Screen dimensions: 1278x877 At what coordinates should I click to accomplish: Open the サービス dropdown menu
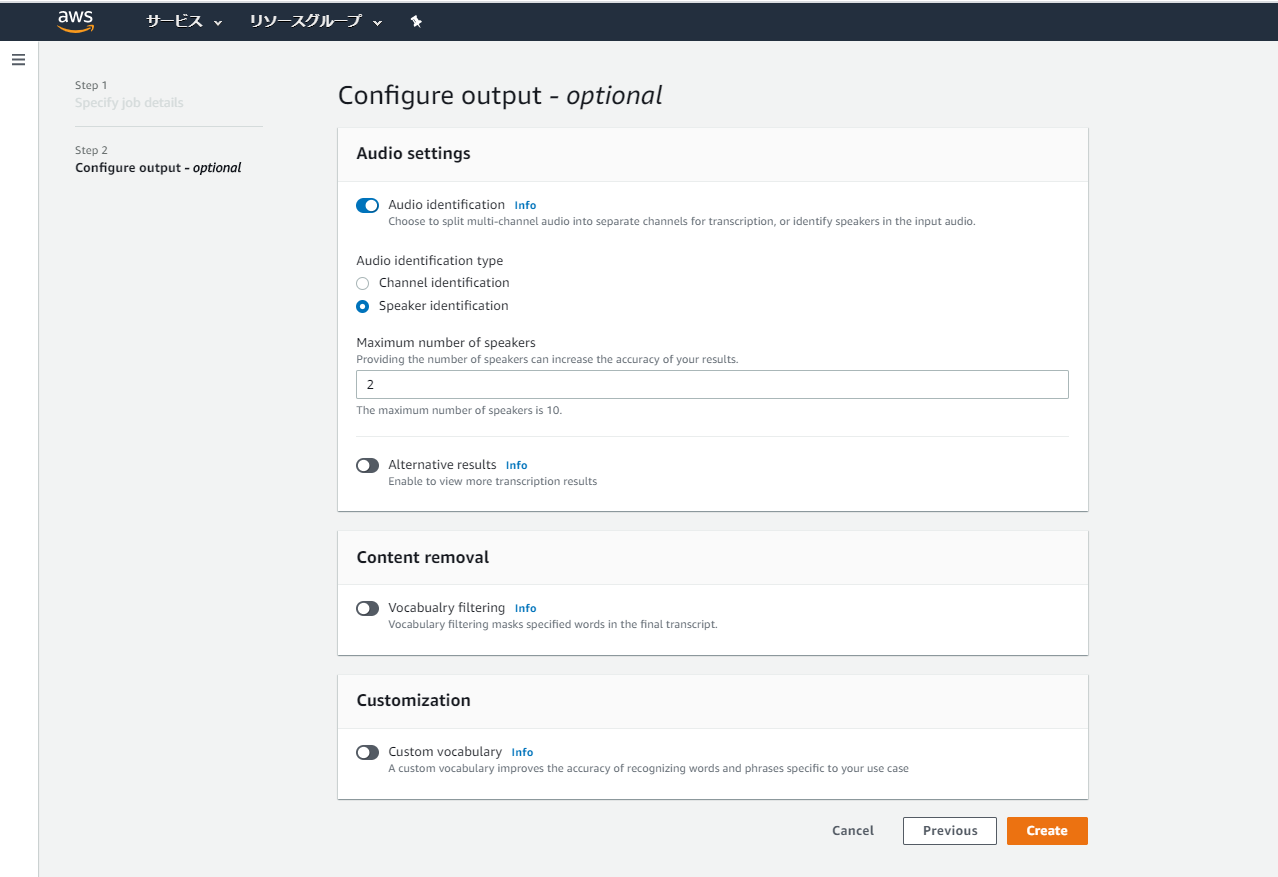(x=184, y=21)
